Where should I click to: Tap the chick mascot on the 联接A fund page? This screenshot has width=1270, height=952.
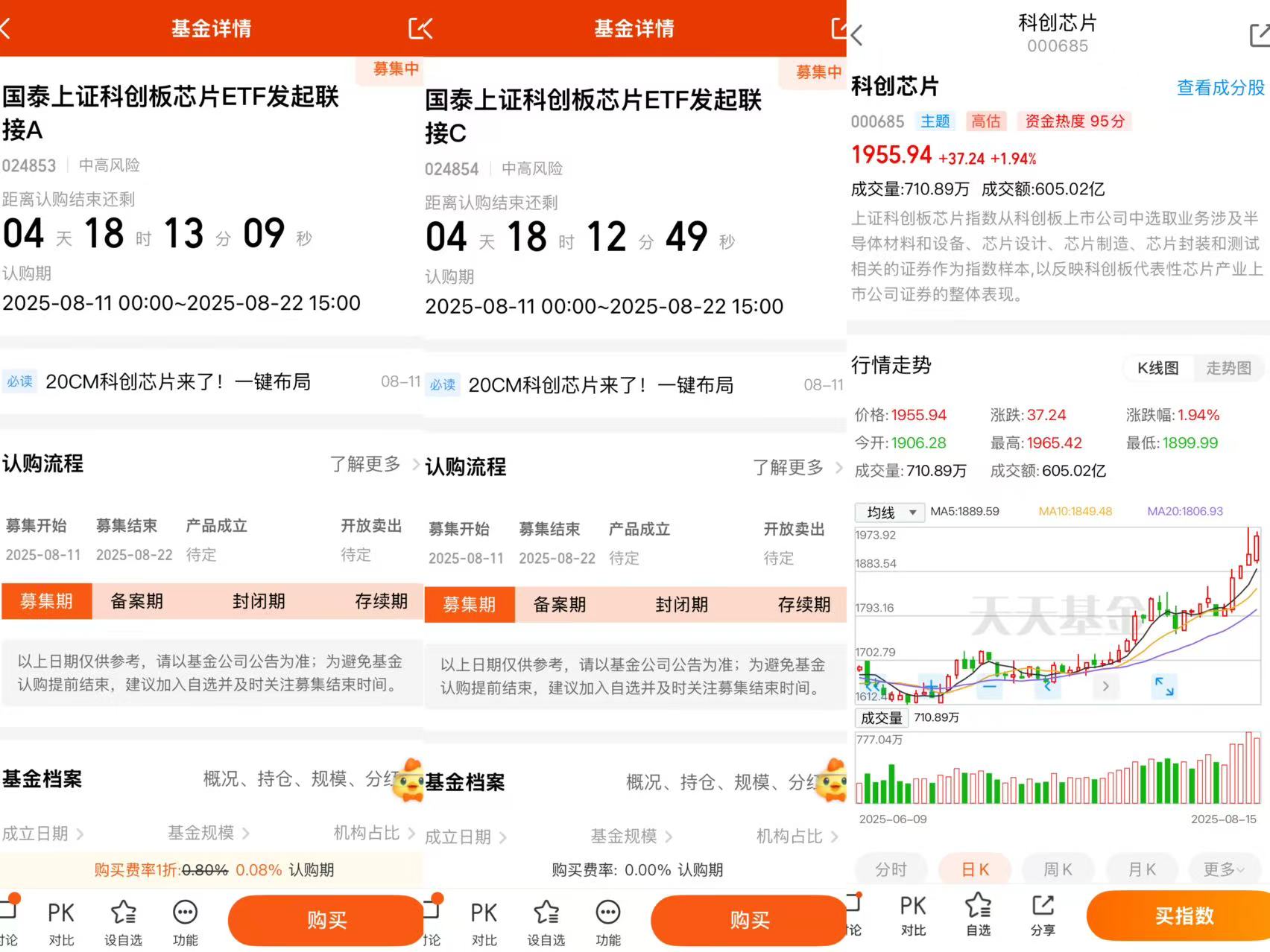coord(409,780)
